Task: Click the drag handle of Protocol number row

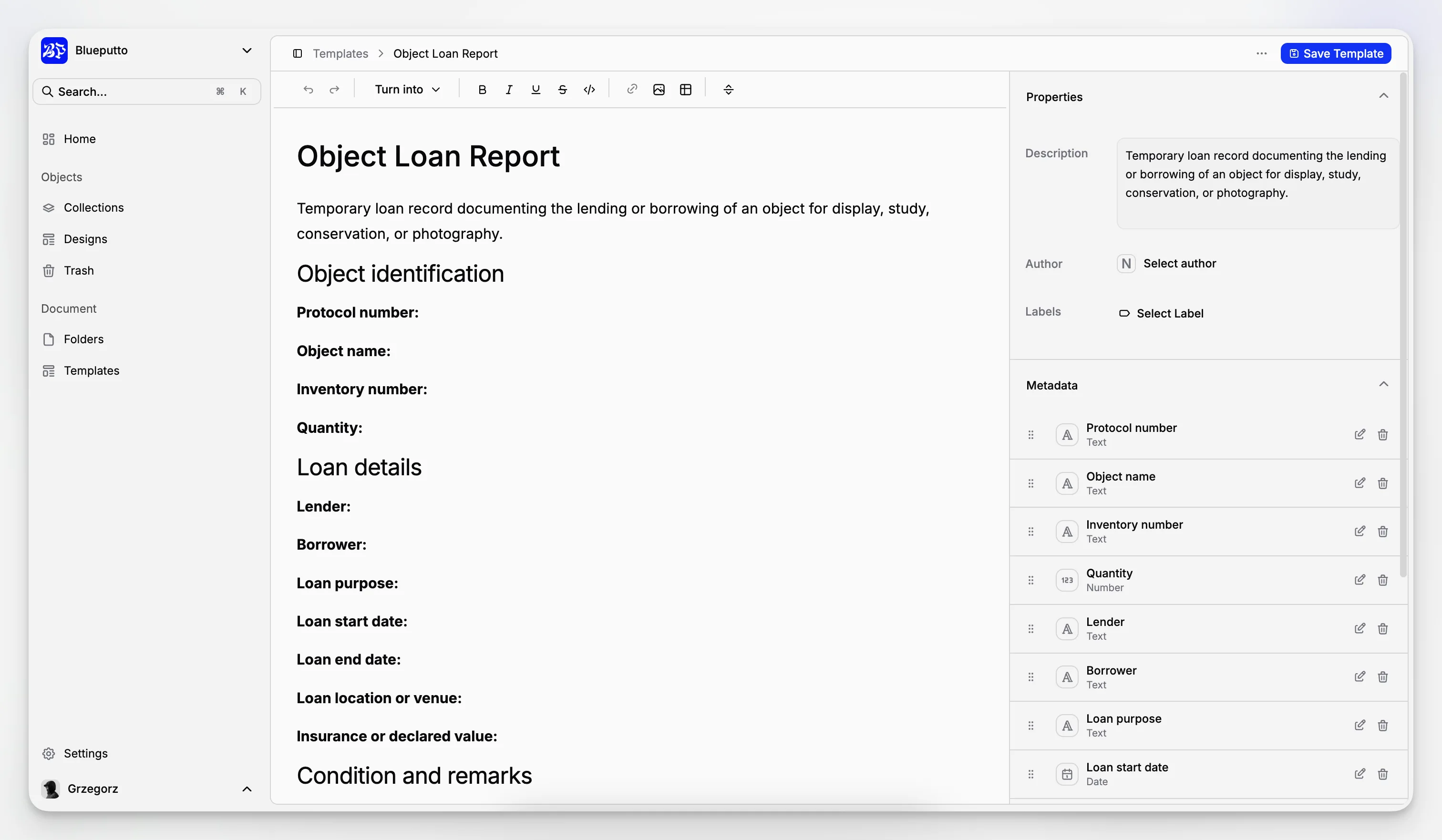Action: point(1031,434)
